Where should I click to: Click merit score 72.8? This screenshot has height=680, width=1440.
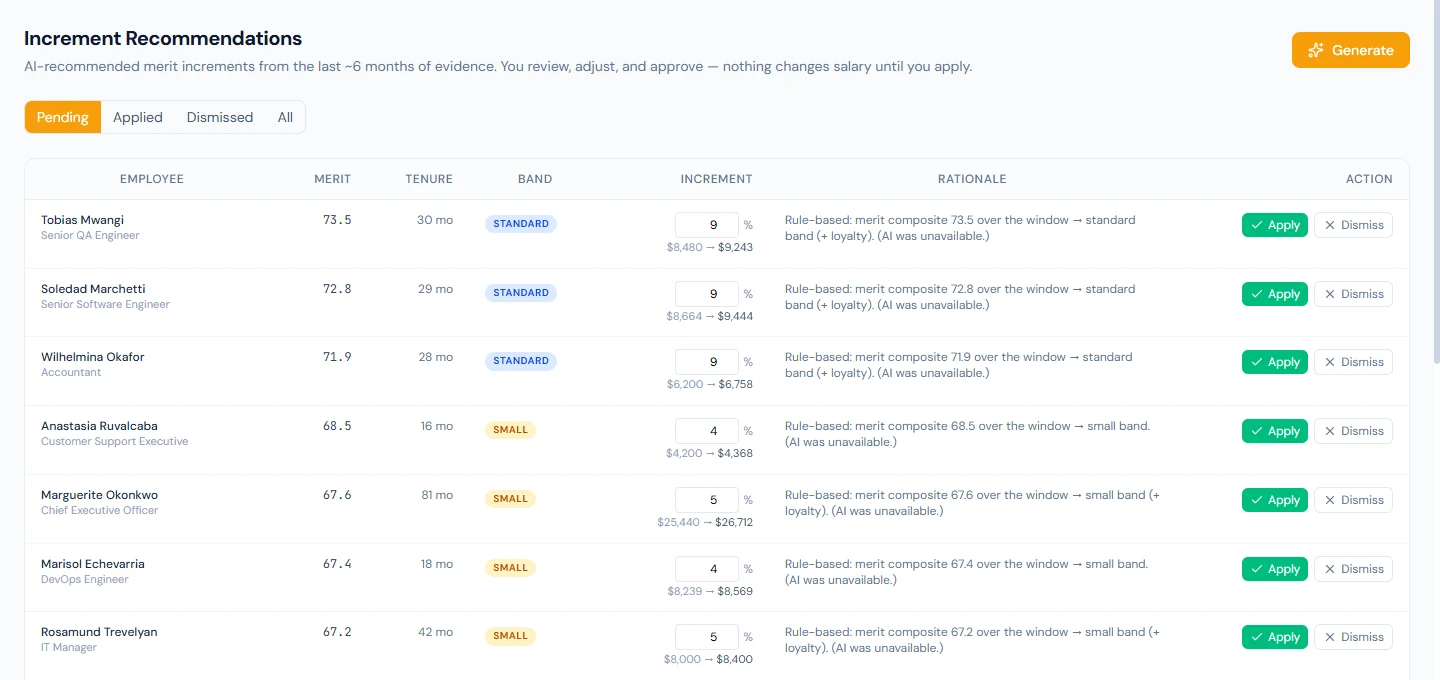(x=337, y=289)
